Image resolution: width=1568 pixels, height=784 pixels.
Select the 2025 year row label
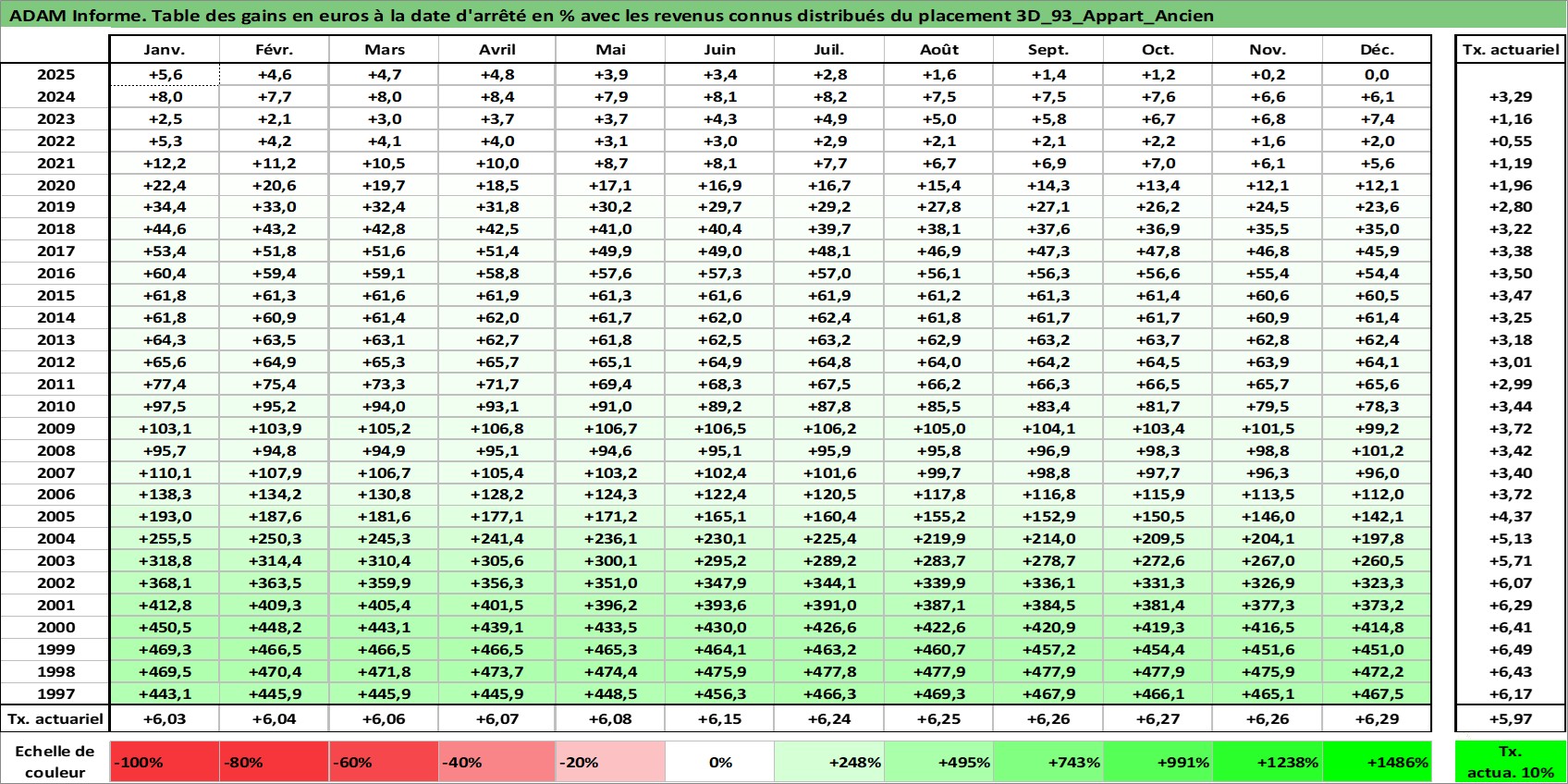(x=55, y=75)
